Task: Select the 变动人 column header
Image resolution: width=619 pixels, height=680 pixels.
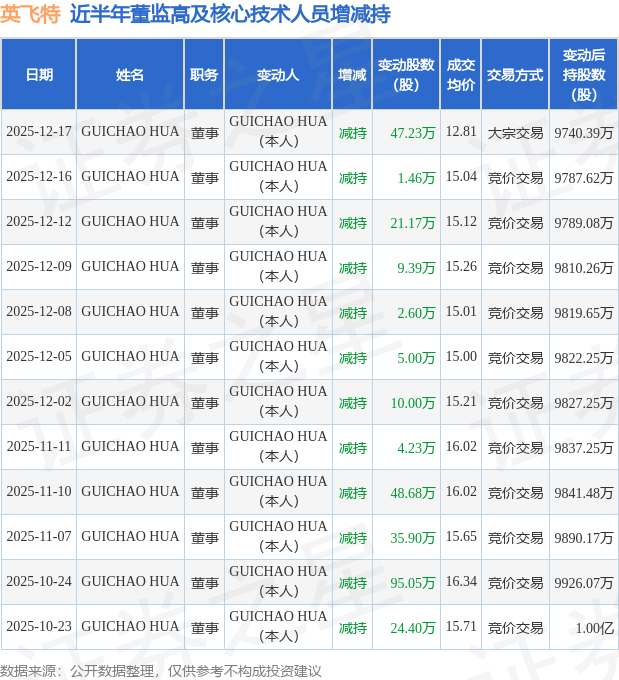Action: coord(278,75)
